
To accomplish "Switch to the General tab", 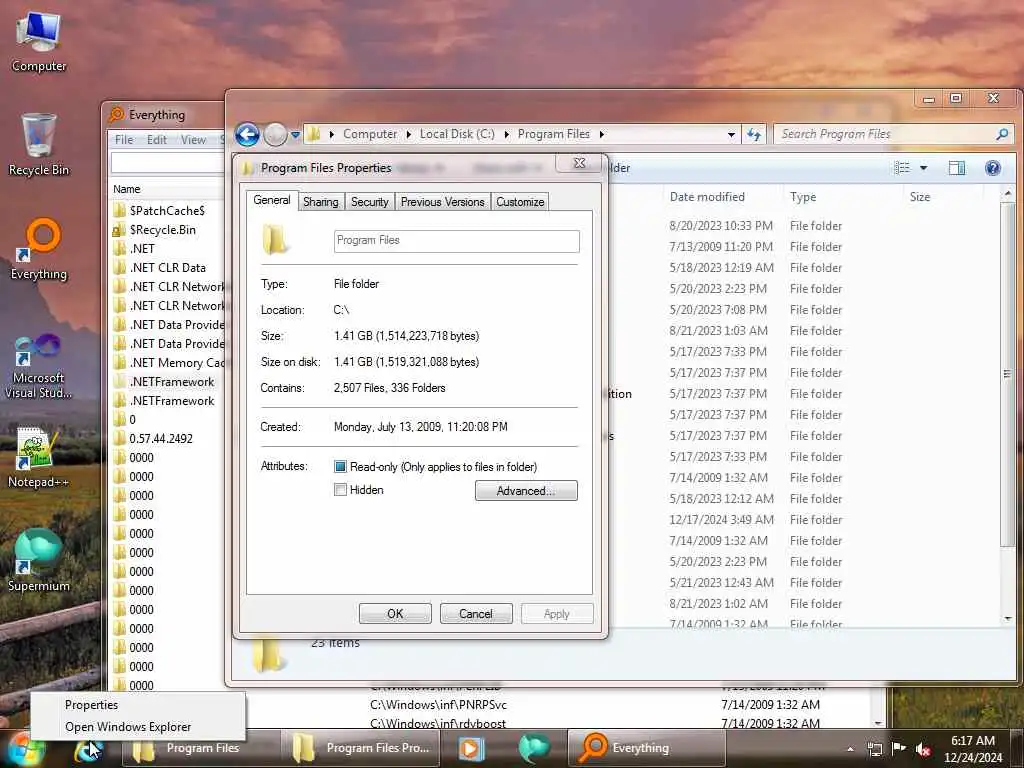I will pos(272,200).
